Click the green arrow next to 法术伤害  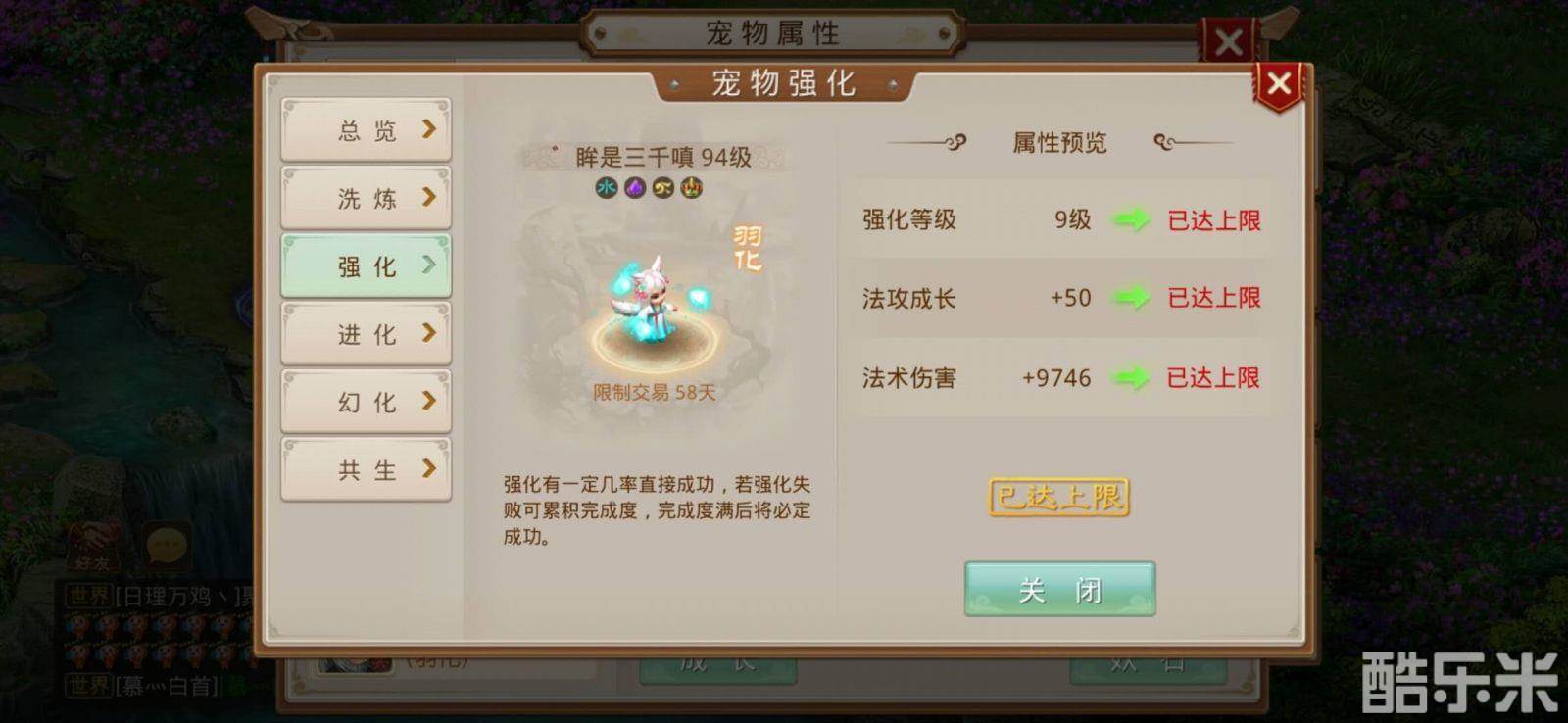1131,377
